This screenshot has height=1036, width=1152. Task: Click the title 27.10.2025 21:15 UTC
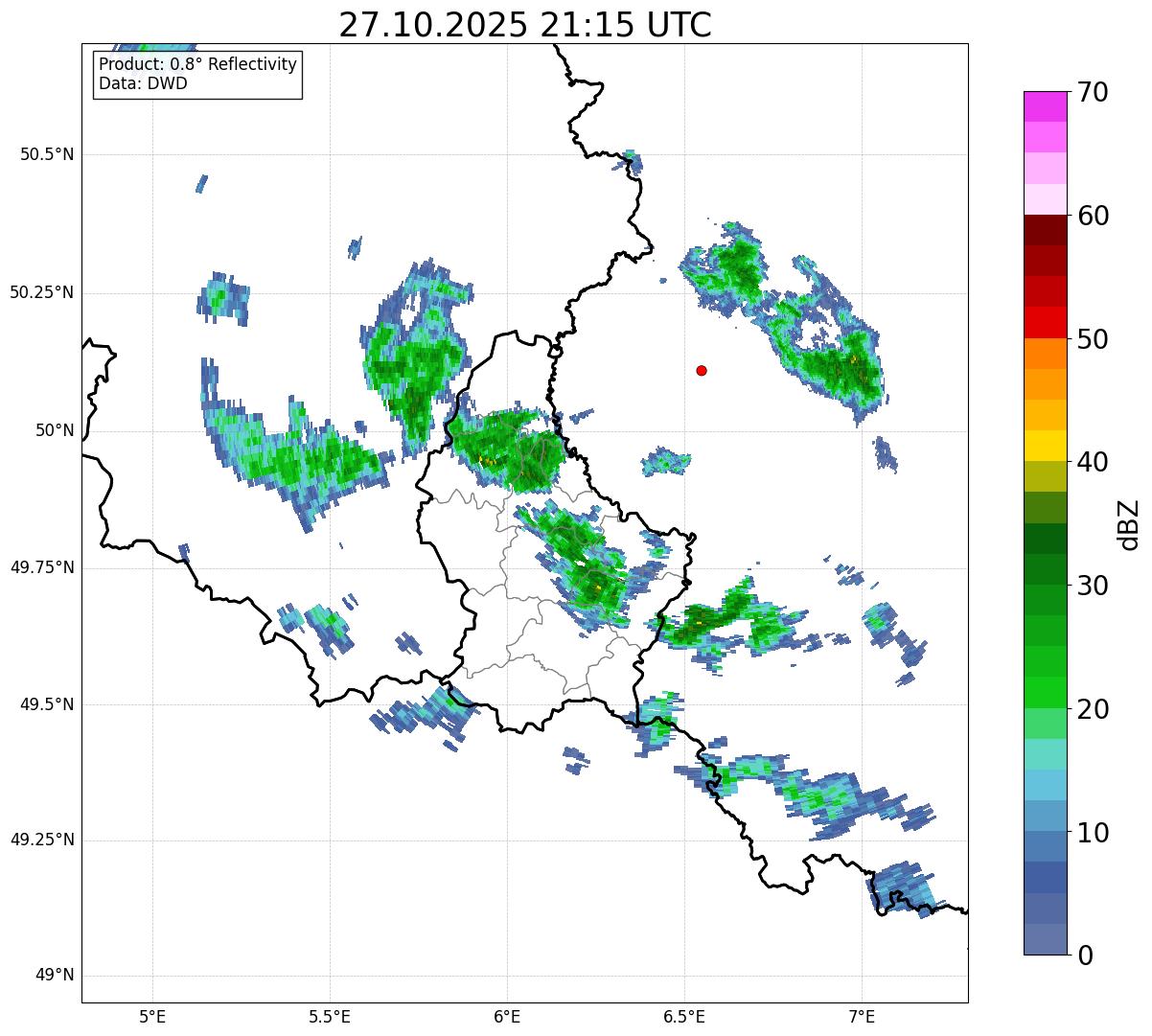525,25
